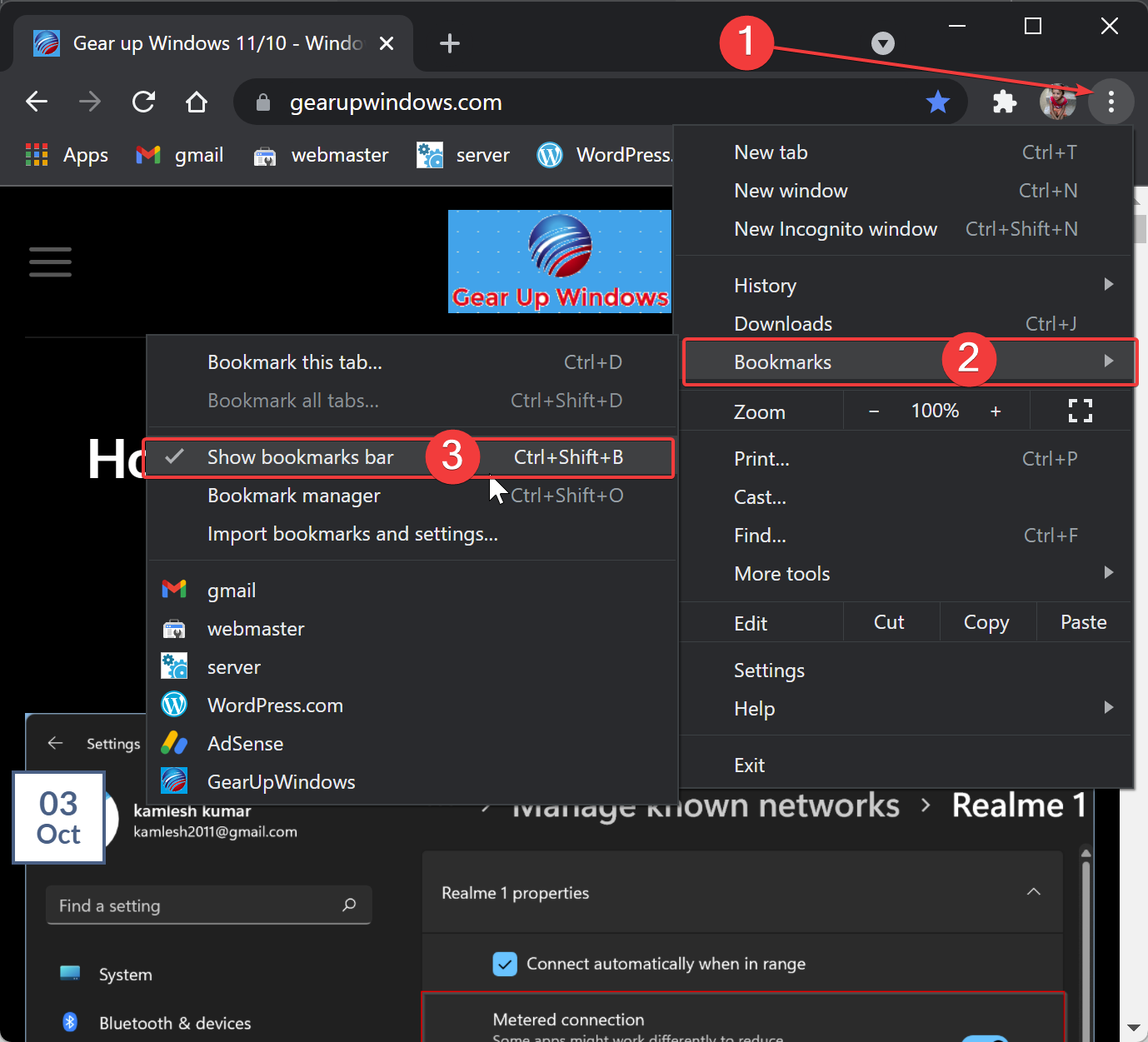The image size is (1148, 1042).
Task: Toggle Connect automatically when in range
Action: pyautogui.click(x=505, y=964)
